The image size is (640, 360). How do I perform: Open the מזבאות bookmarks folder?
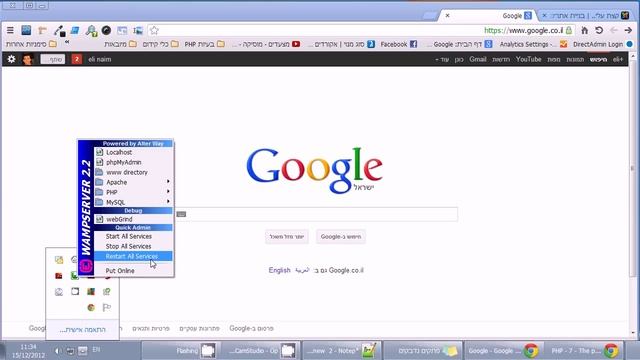pos(120,44)
